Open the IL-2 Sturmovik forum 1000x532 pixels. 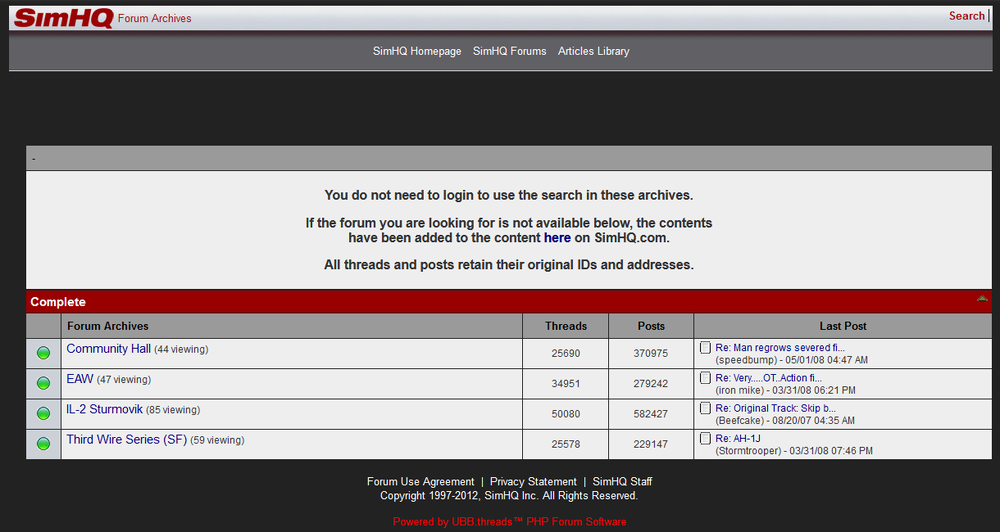coord(104,409)
